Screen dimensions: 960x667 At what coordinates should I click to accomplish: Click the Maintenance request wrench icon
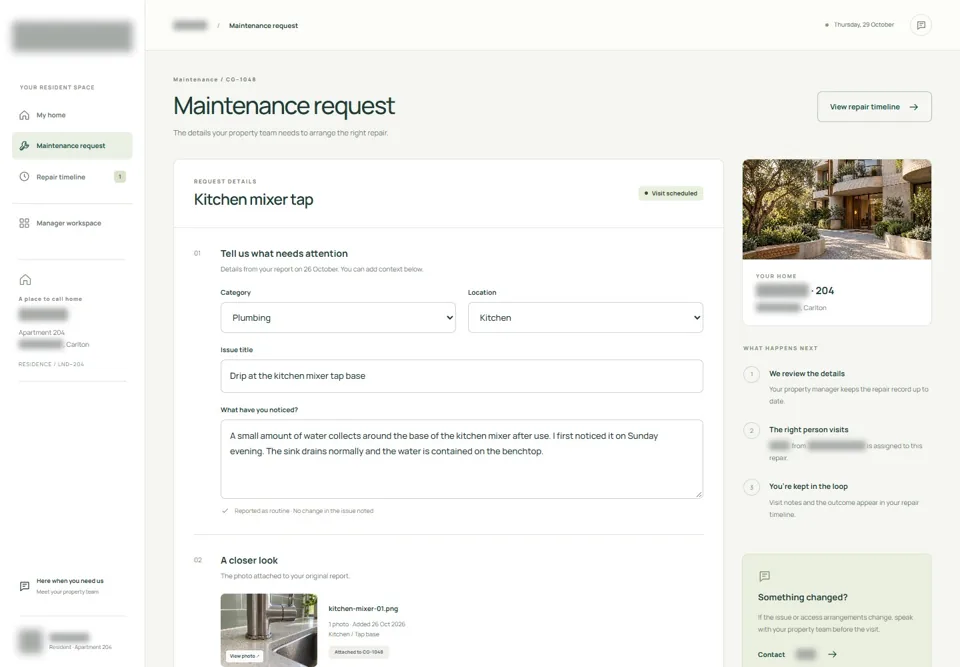coord(24,146)
